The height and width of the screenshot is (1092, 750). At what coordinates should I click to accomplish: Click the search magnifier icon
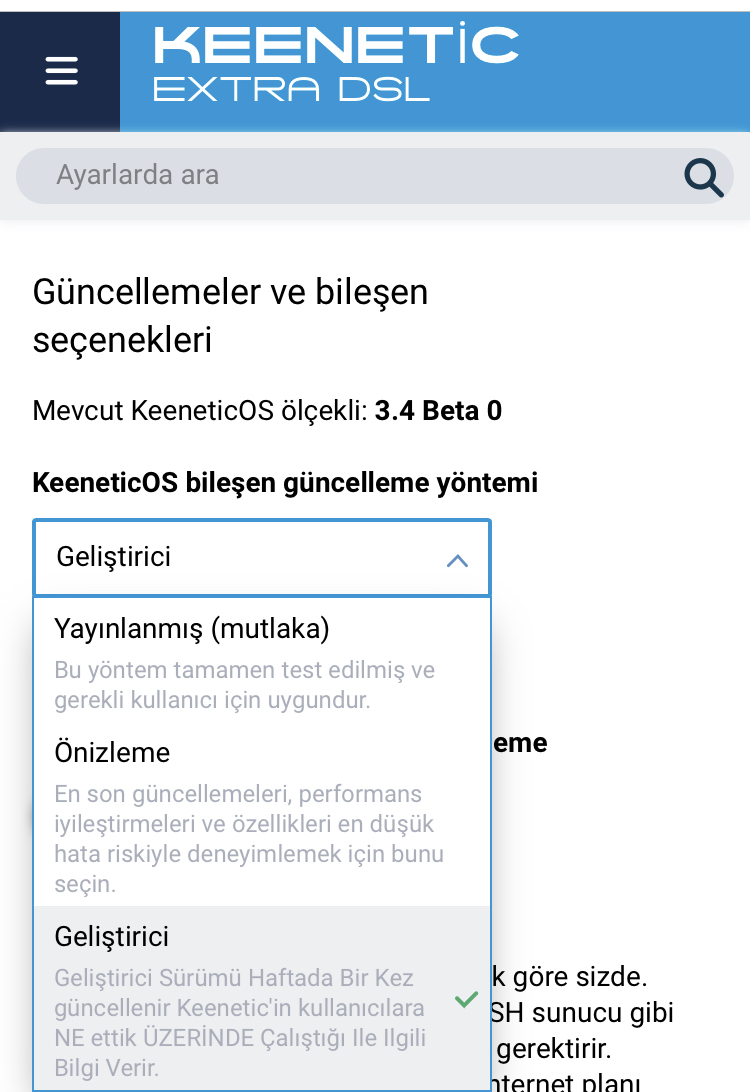[x=703, y=177]
